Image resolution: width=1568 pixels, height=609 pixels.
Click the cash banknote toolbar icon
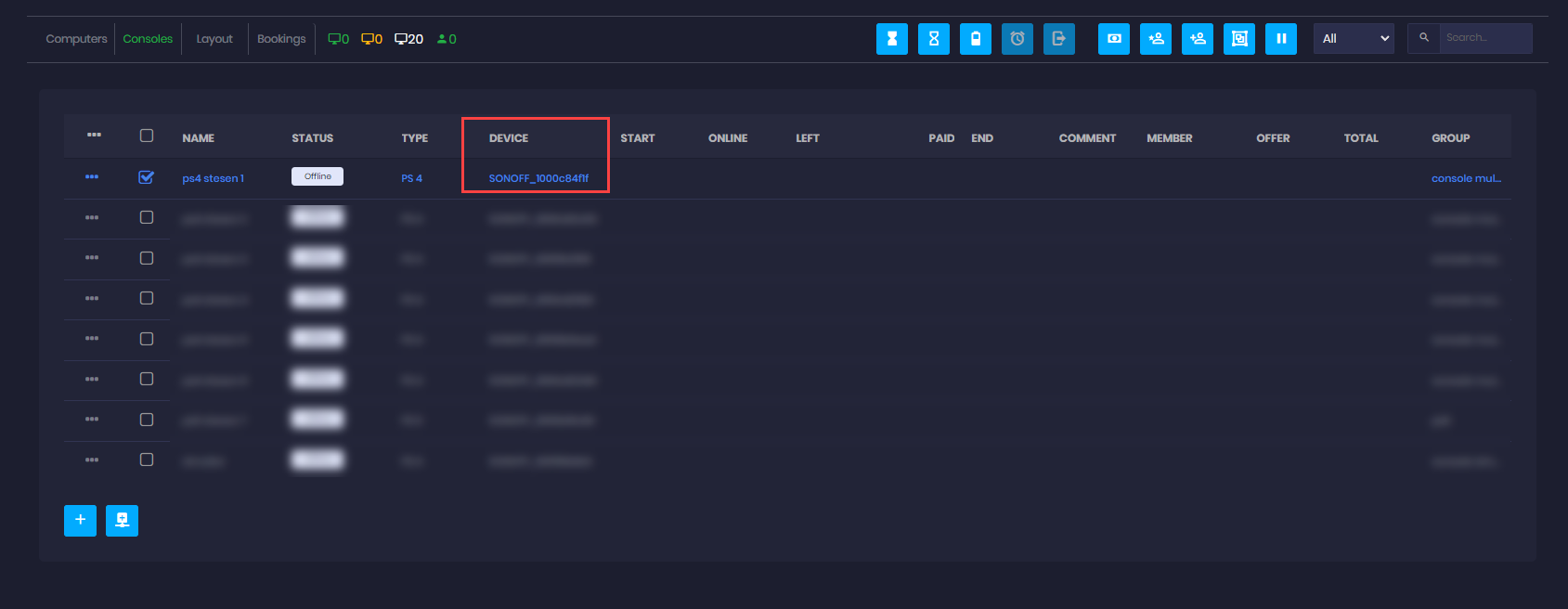1113,39
